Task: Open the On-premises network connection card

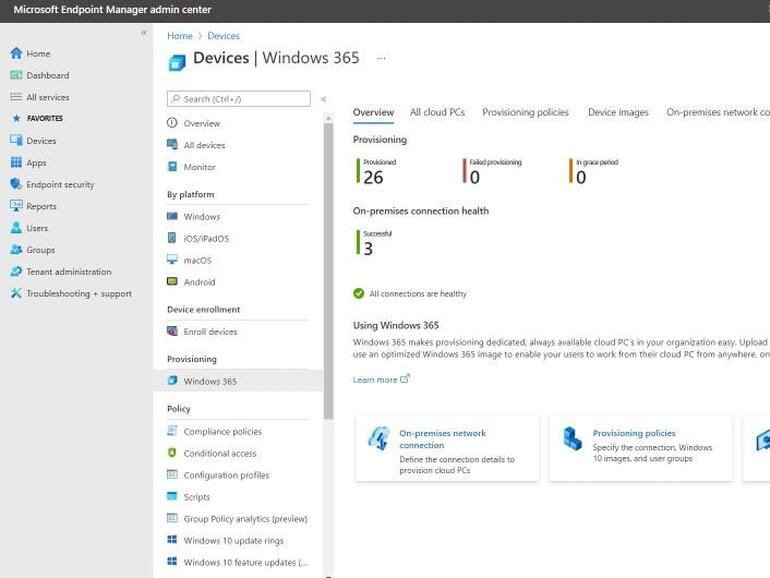Action: pyautogui.click(x=447, y=448)
